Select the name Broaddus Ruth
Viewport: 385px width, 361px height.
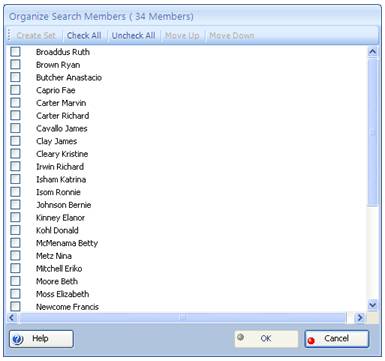63,52
